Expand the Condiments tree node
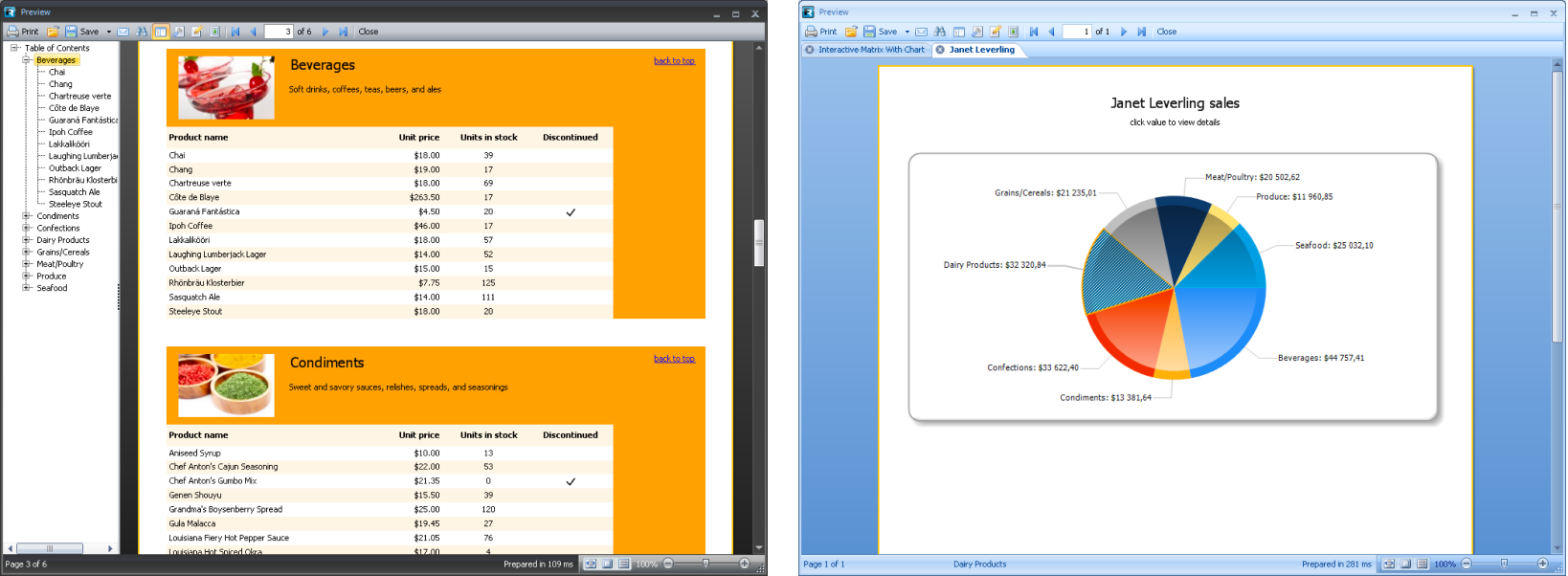This screenshot has height=576, width=1568. point(27,216)
